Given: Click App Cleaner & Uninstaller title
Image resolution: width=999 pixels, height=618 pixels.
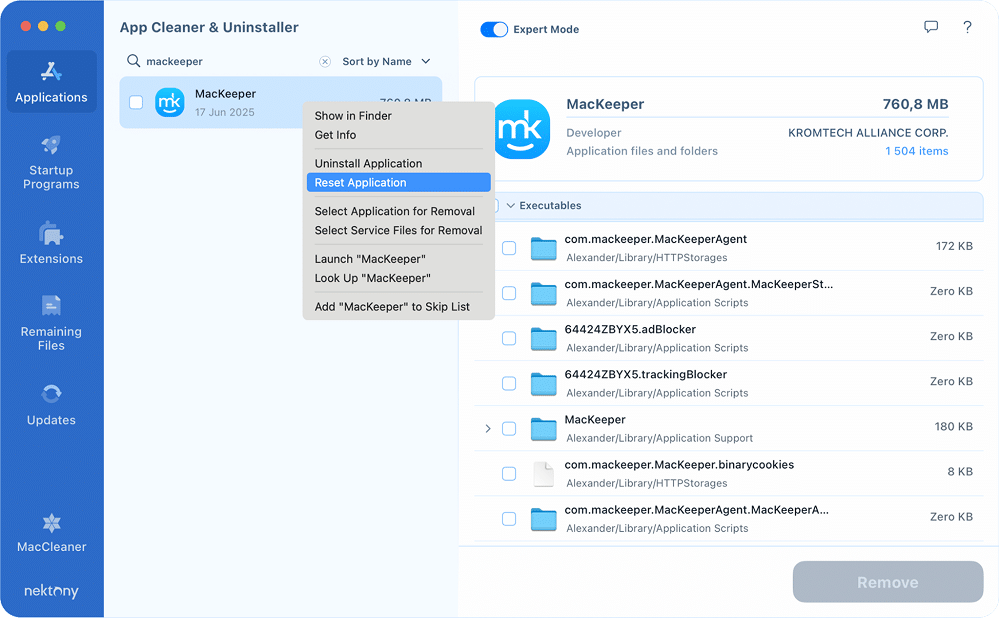Looking at the screenshot, I should (209, 27).
